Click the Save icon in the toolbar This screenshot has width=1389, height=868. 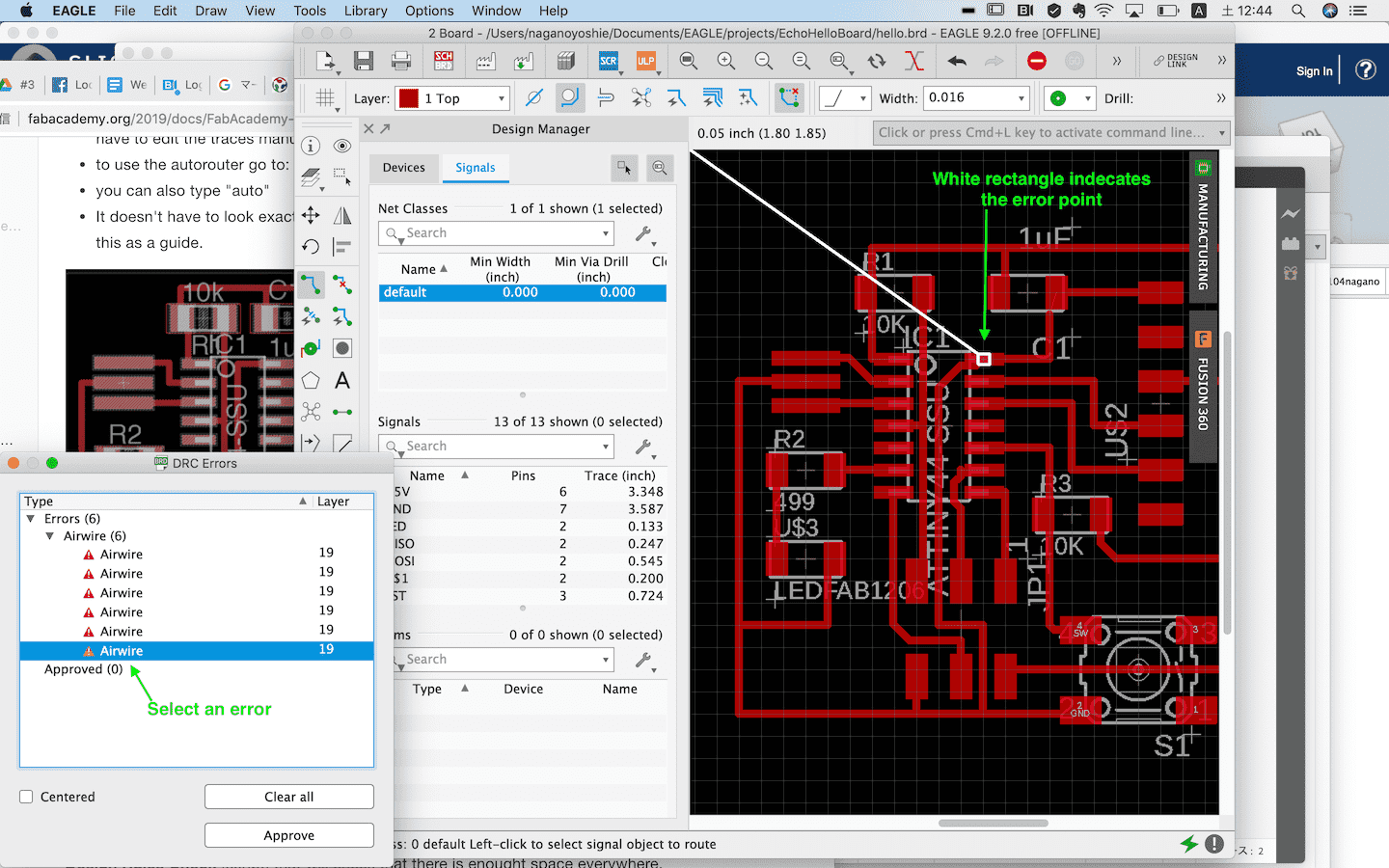(364, 61)
